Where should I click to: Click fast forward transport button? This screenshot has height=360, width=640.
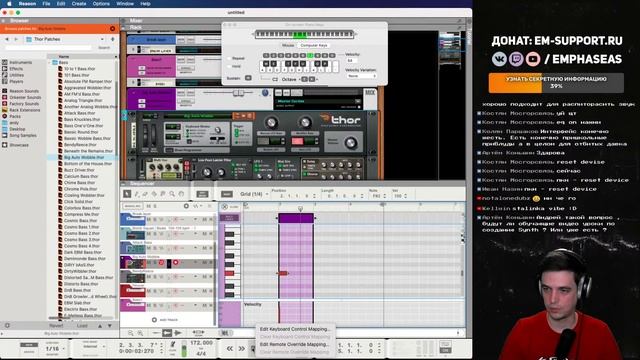[x=242, y=349]
